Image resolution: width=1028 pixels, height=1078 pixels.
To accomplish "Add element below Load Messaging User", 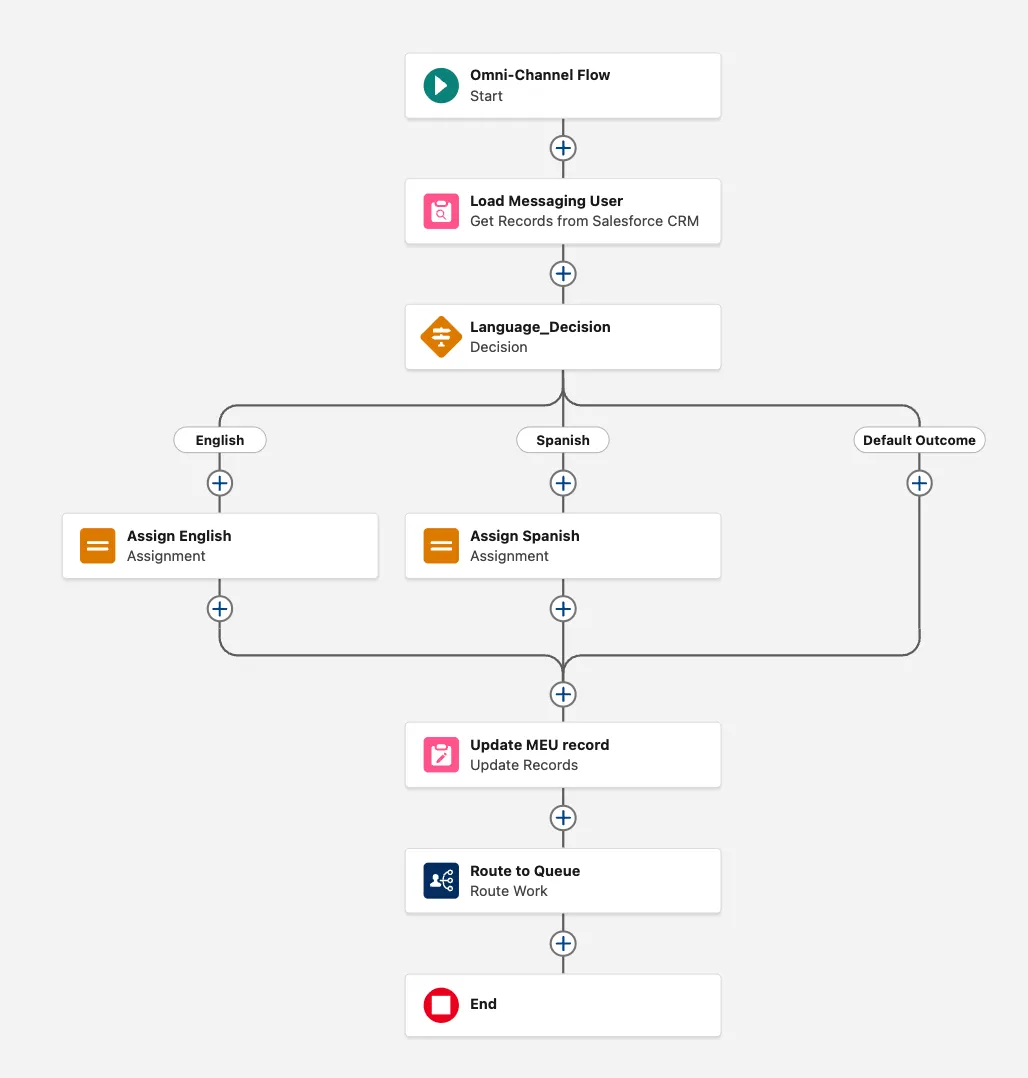I will (x=563, y=274).
